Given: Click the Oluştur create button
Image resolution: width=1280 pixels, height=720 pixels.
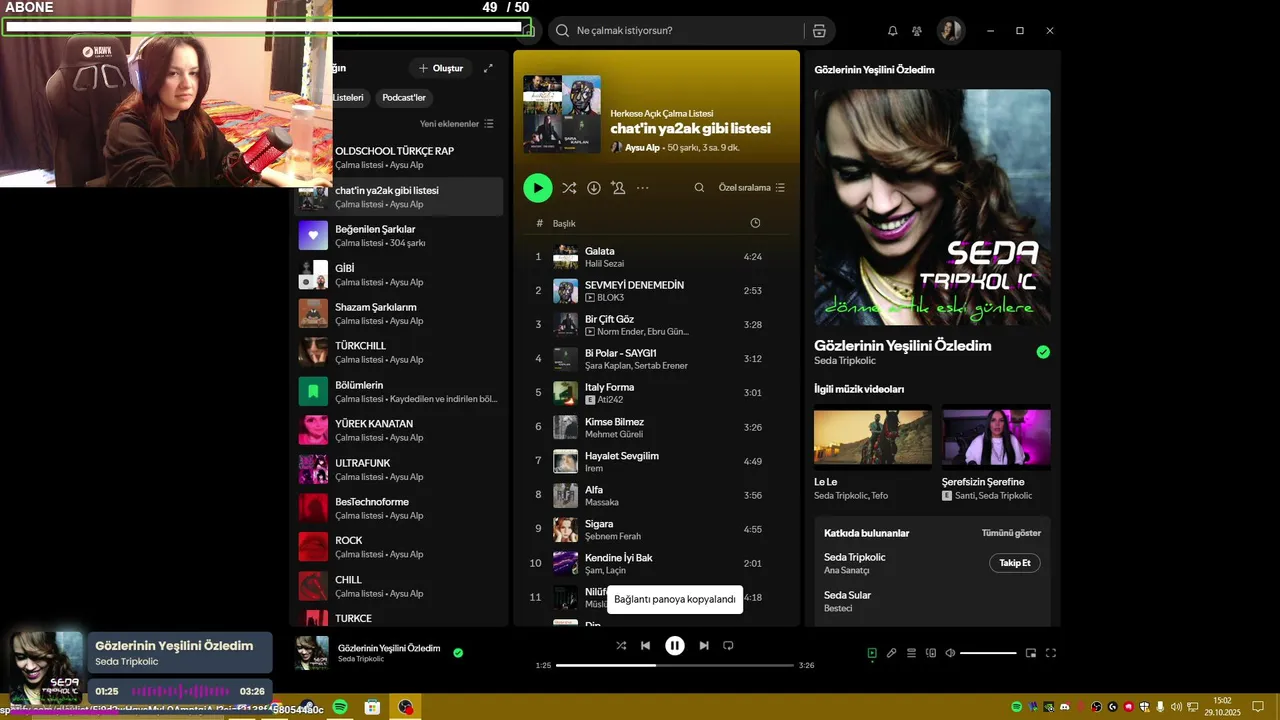Looking at the screenshot, I should (441, 68).
